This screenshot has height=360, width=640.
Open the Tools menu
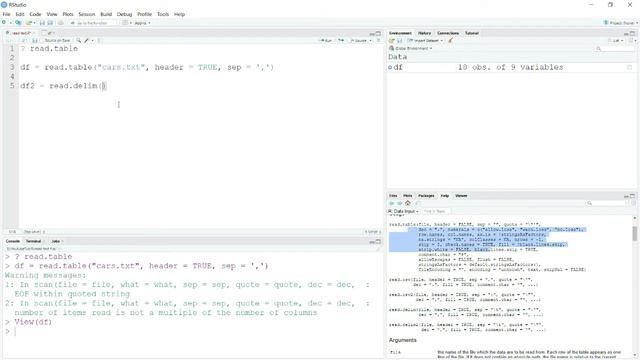point(163,14)
